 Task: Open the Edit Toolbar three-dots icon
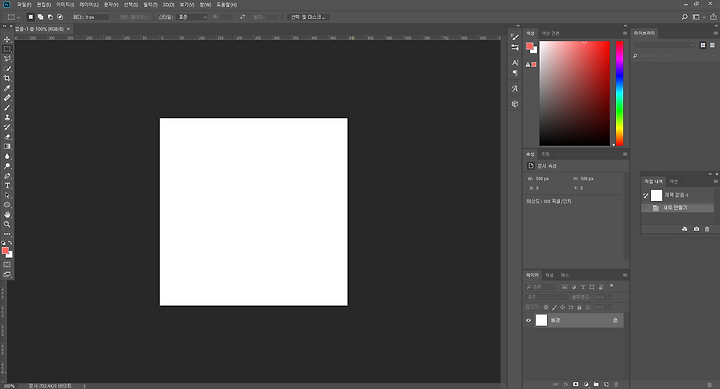pyautogui.click(x=7, y=234)
